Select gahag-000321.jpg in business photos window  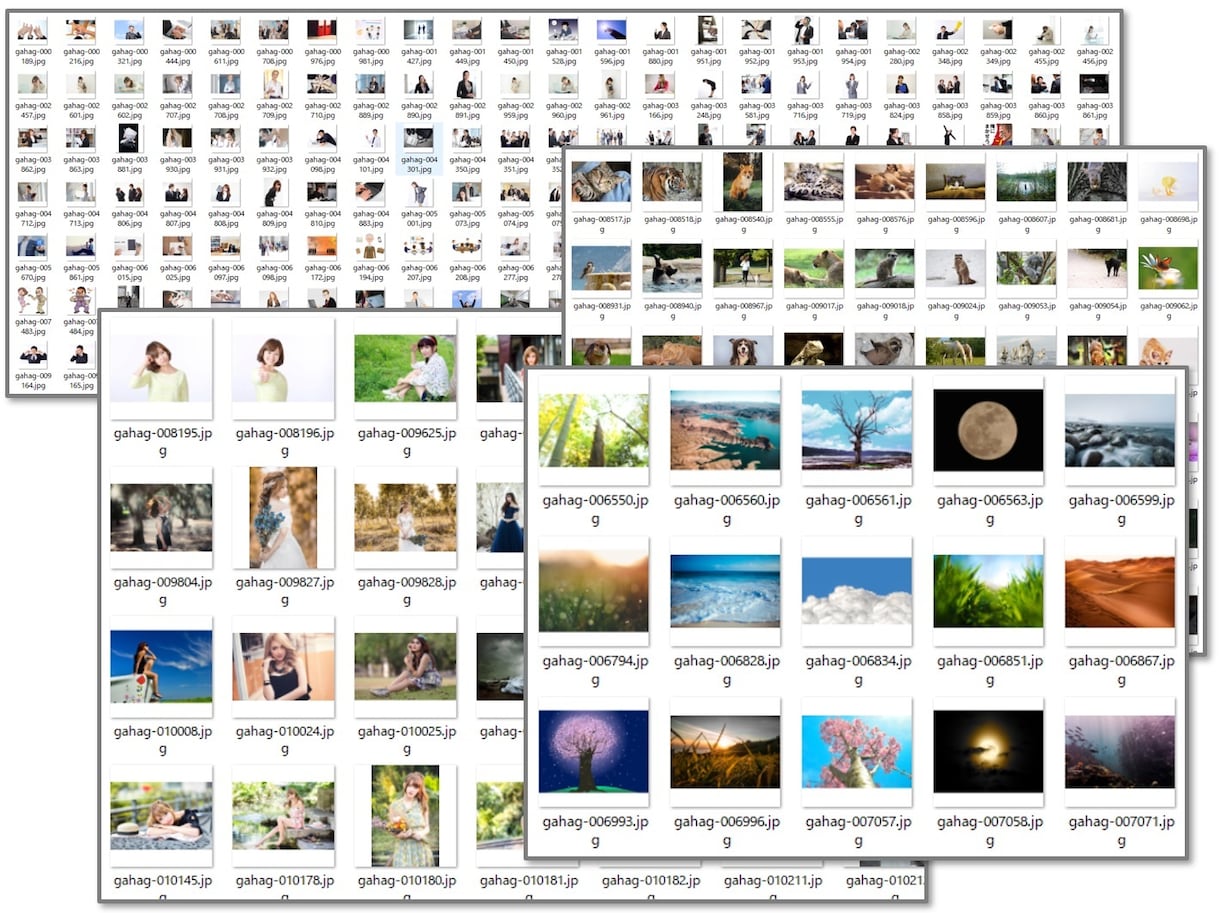[x=129, y=41]
